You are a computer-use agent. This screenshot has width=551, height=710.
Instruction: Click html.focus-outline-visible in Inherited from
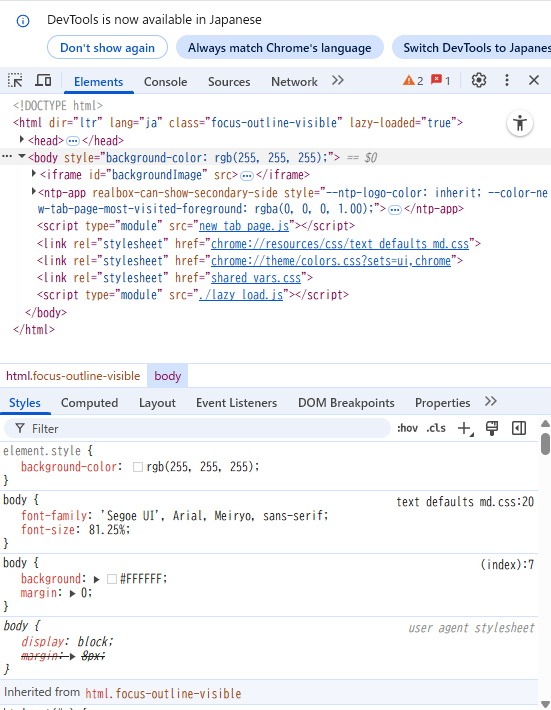pyautogui.click(x=163, y=693)
